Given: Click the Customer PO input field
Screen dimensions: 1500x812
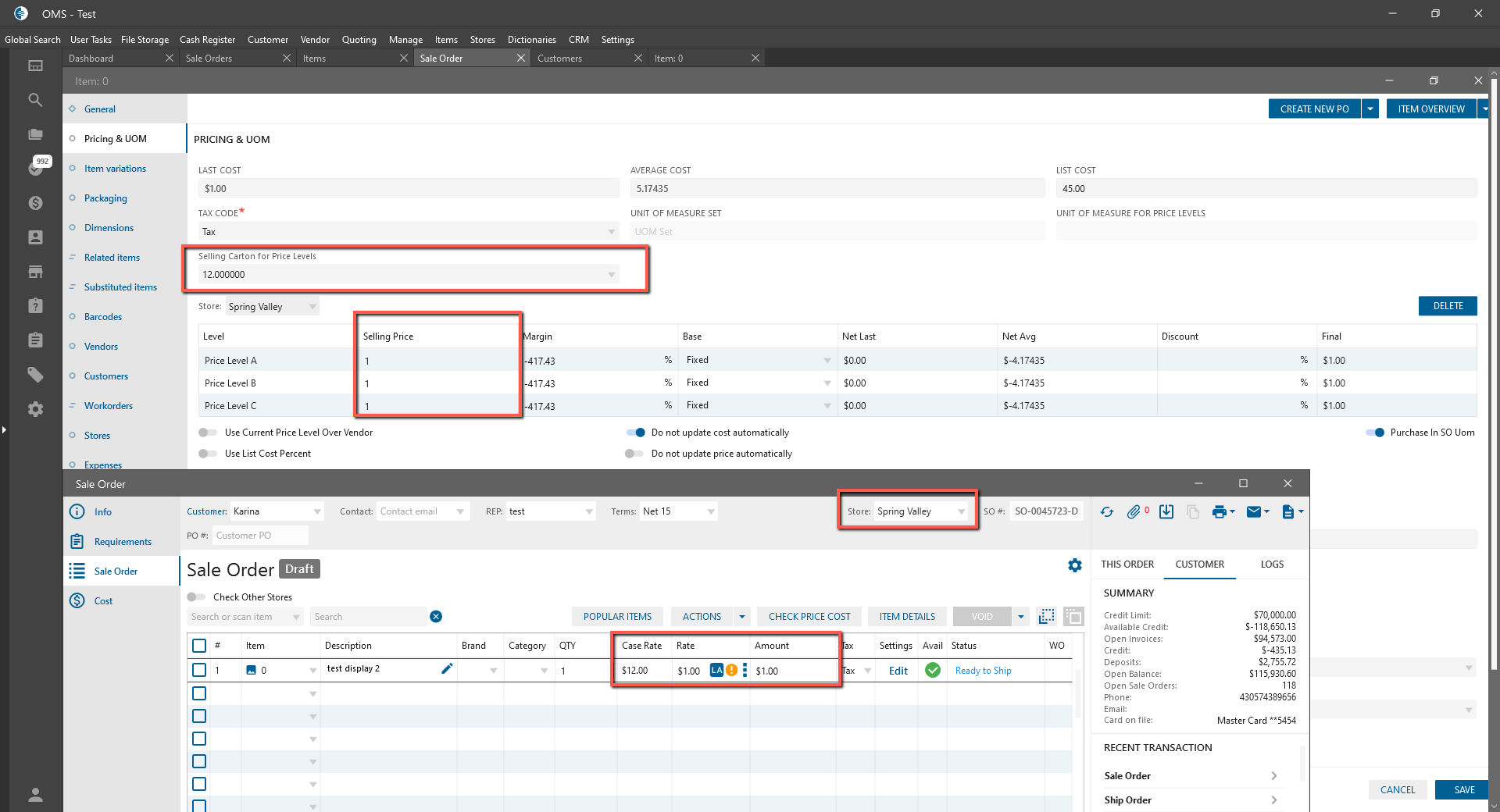Looking at the screenshot, I should 260,536.
